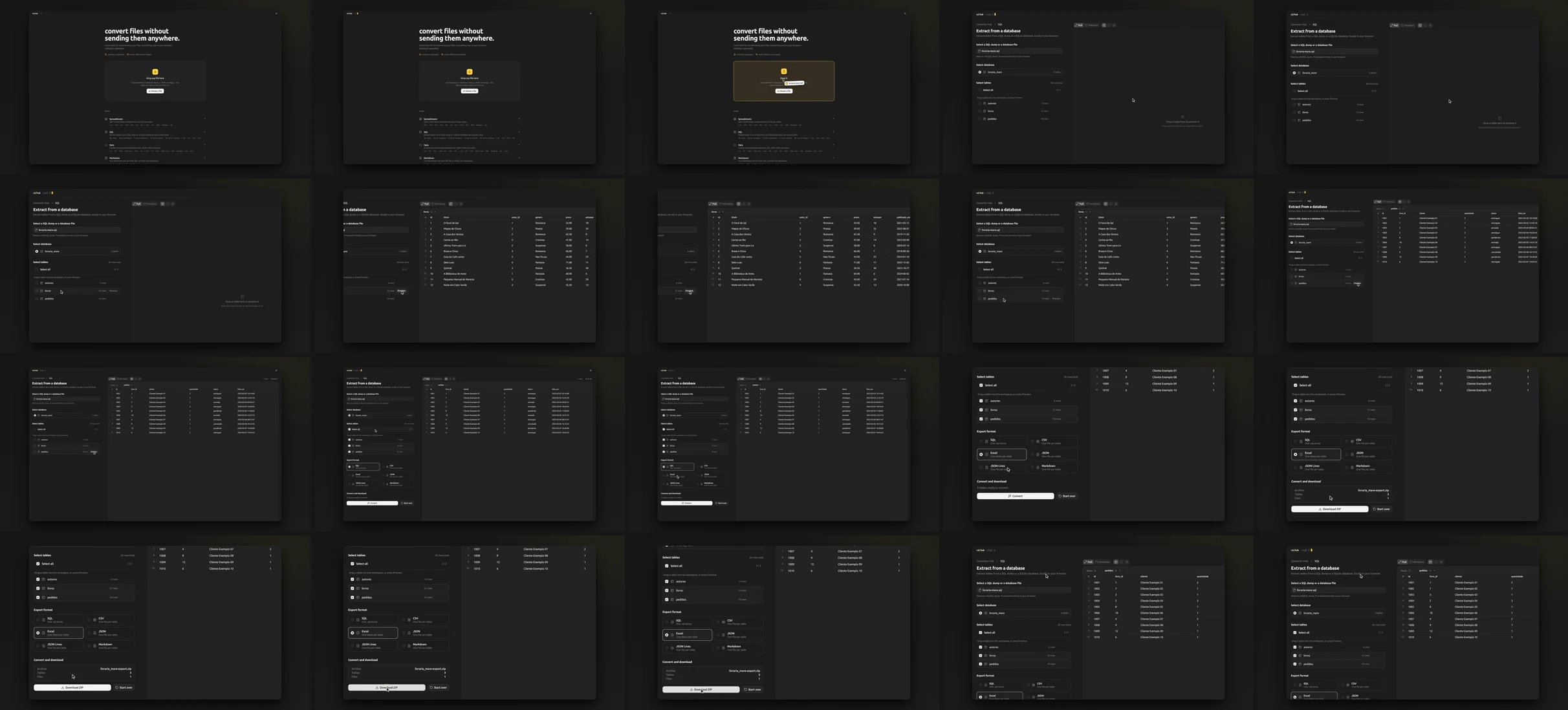Click SQL file icon in third-row fifth frame
Image resolution: width=1568 pixels, height=710 pixels.
point(1301,442)
